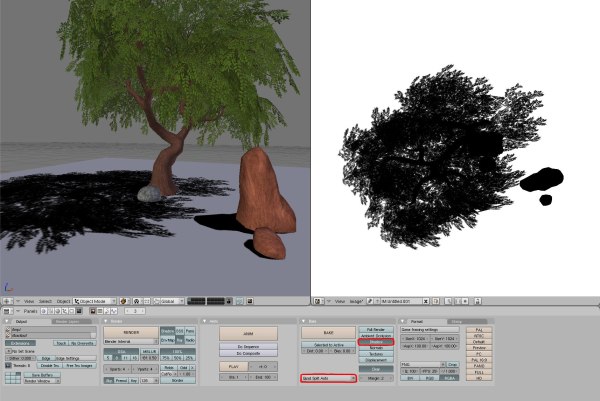The height and width of the screenshot is (401, 600).
Task: Click the render-this-window icon in 3D header
Action: [x=250, y=302]
